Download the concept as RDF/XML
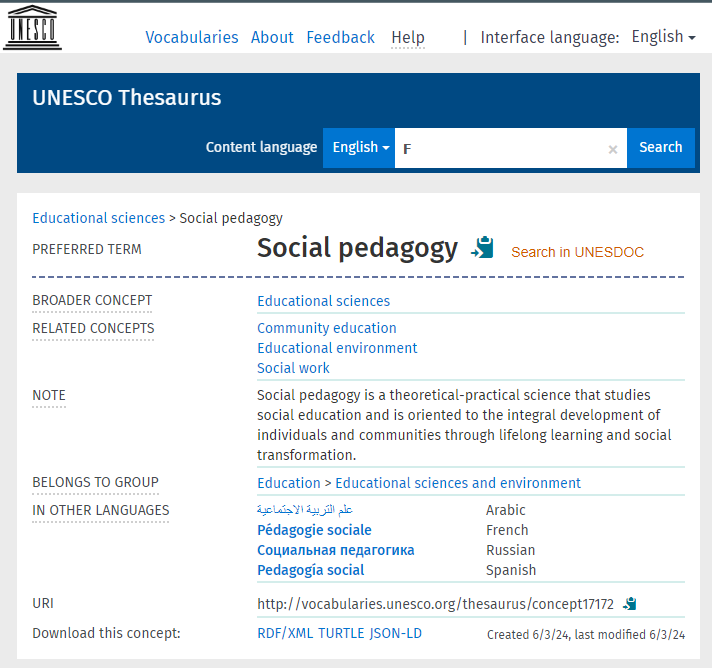This screenshot has height=668, width=712. click(x=285, y=633)
